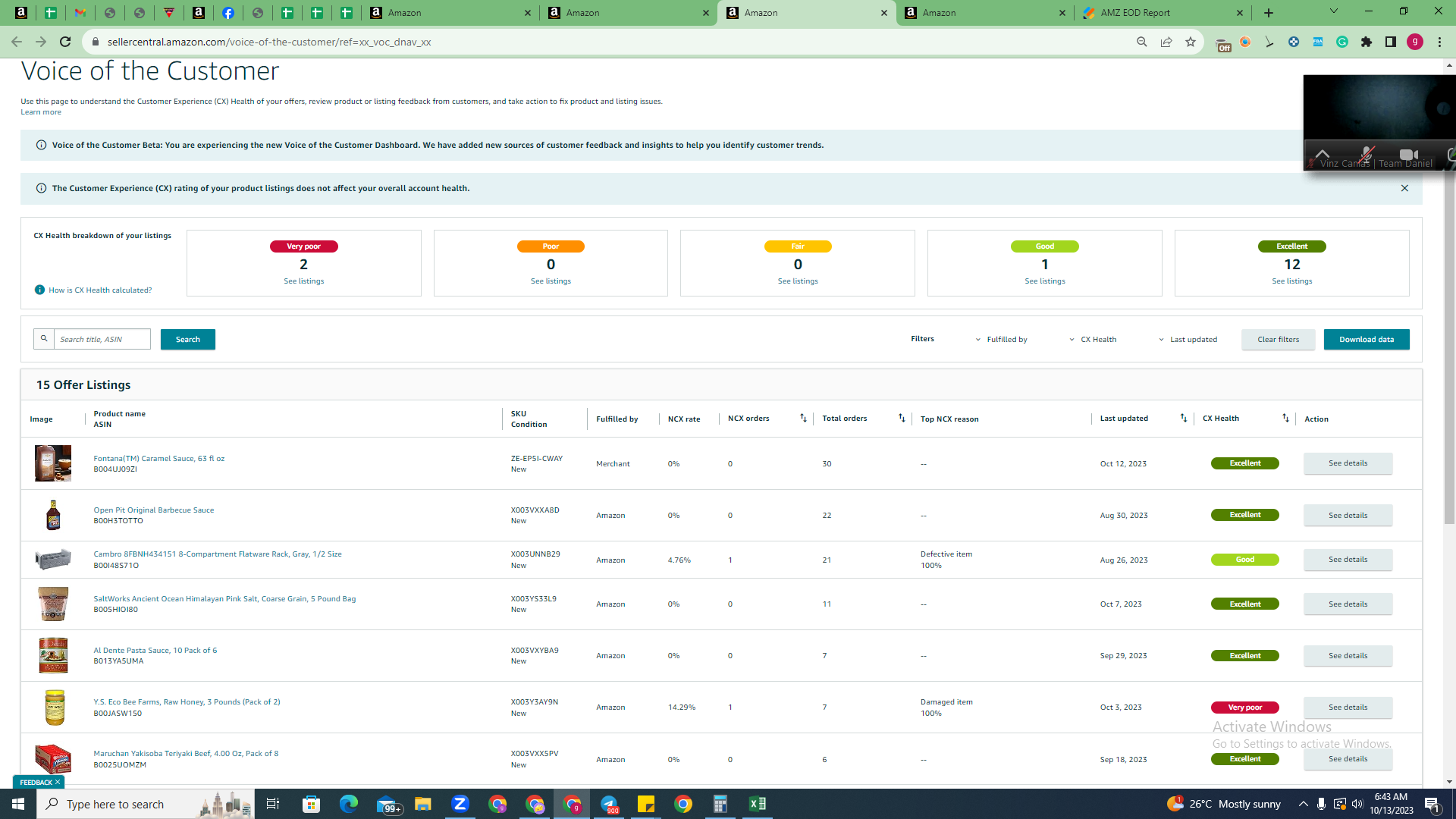Click the search magnifier icon in filter box
The image size is (1456, 819).
tap(44, 339)
